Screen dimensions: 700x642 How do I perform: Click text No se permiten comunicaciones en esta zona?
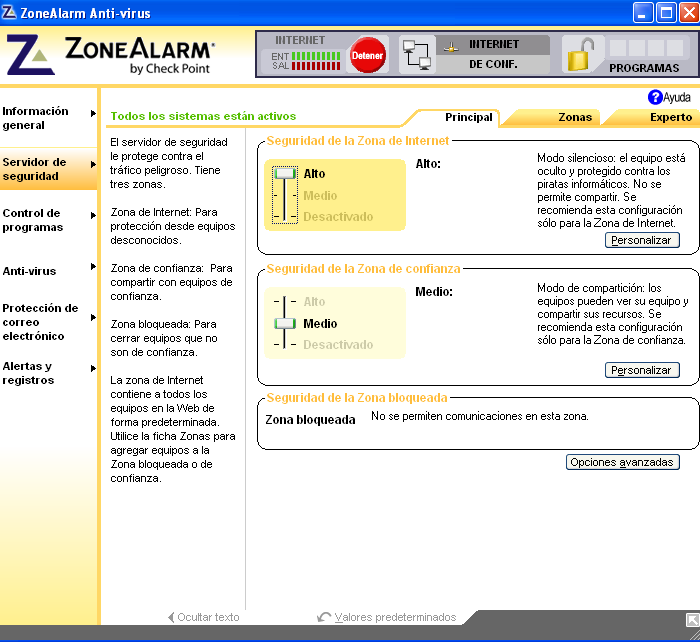click(x=480, y=416)
